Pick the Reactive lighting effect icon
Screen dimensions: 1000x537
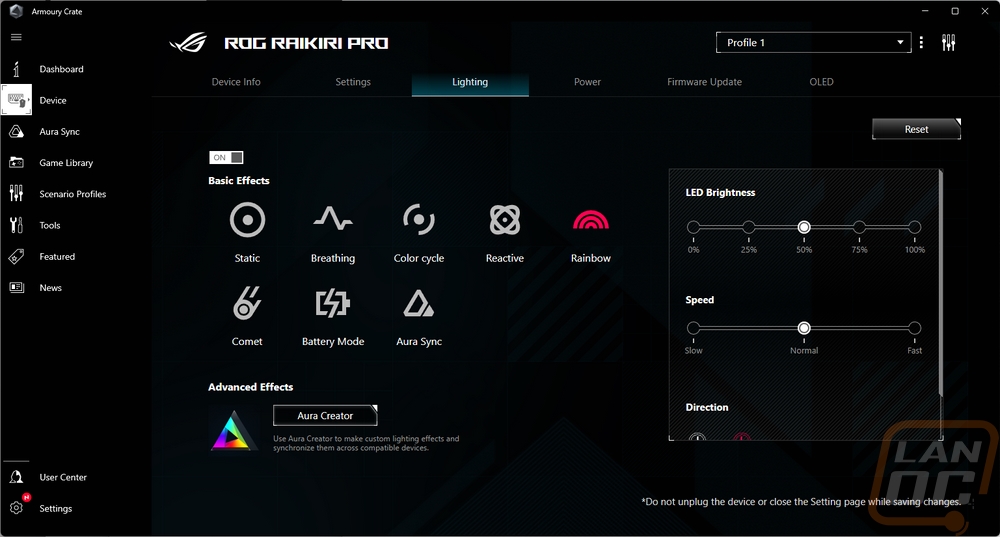click(504, 220)
